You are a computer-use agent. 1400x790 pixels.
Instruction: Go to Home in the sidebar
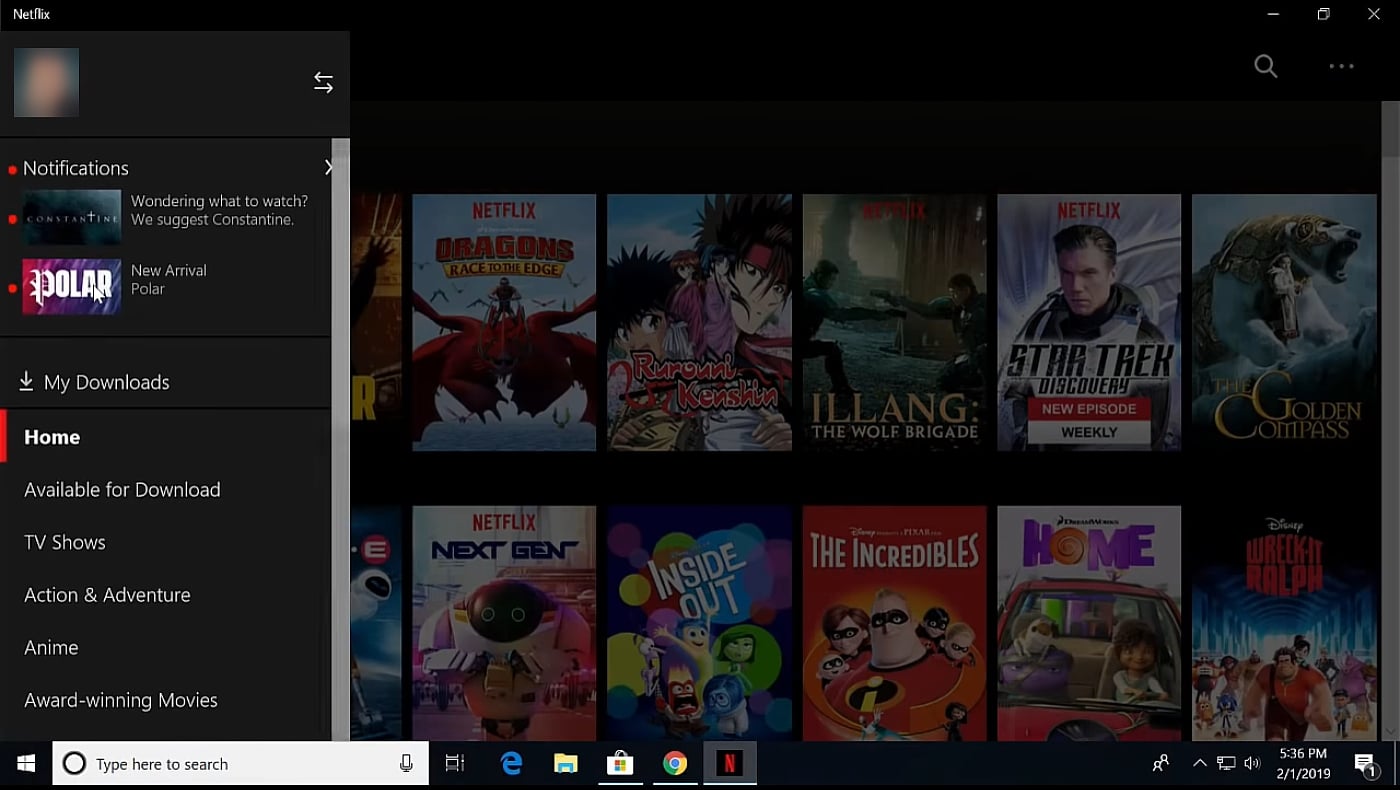pyautogui.click(x=52, y=436)
